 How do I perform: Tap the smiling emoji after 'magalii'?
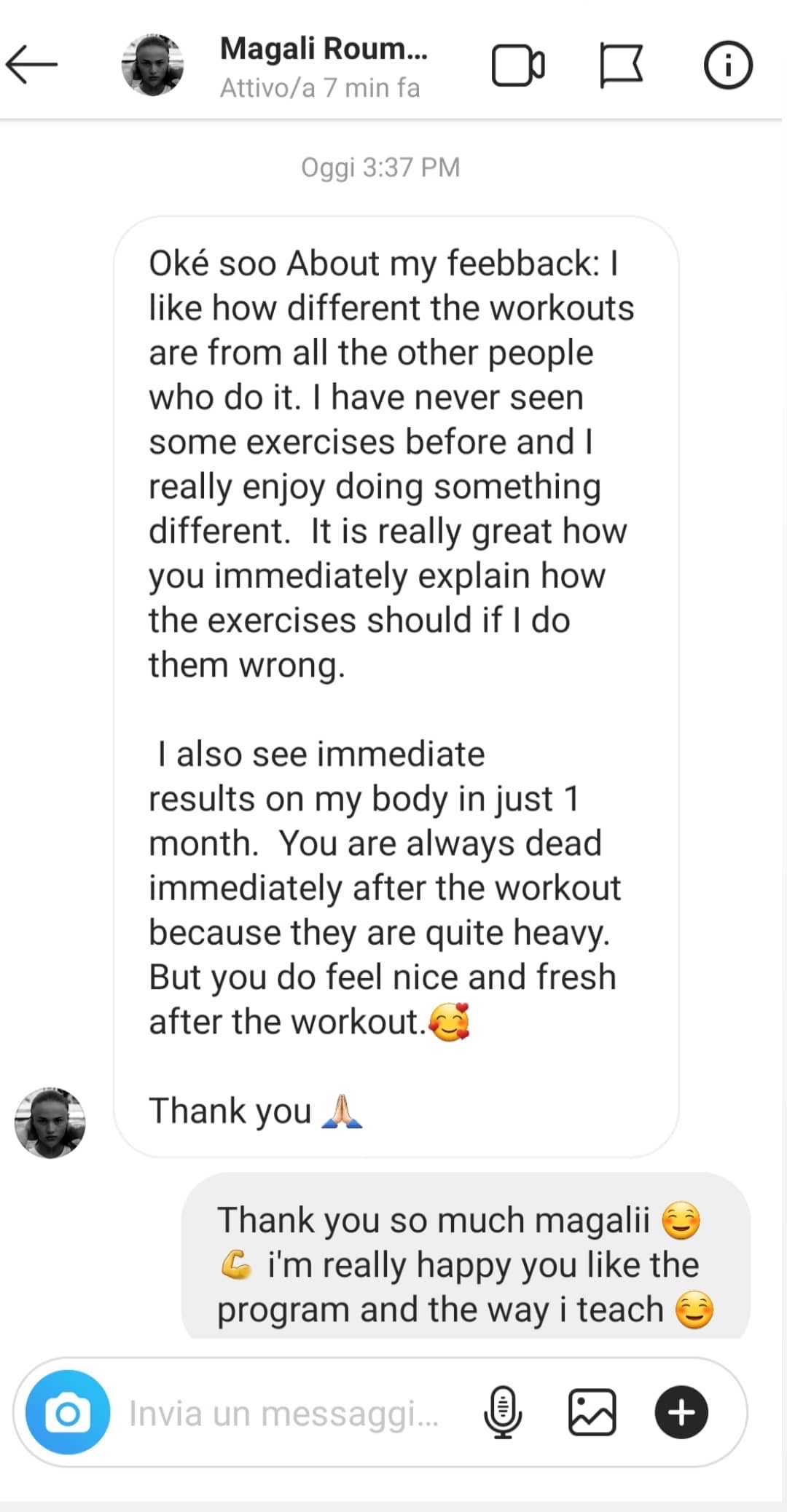coord(681,1221)
